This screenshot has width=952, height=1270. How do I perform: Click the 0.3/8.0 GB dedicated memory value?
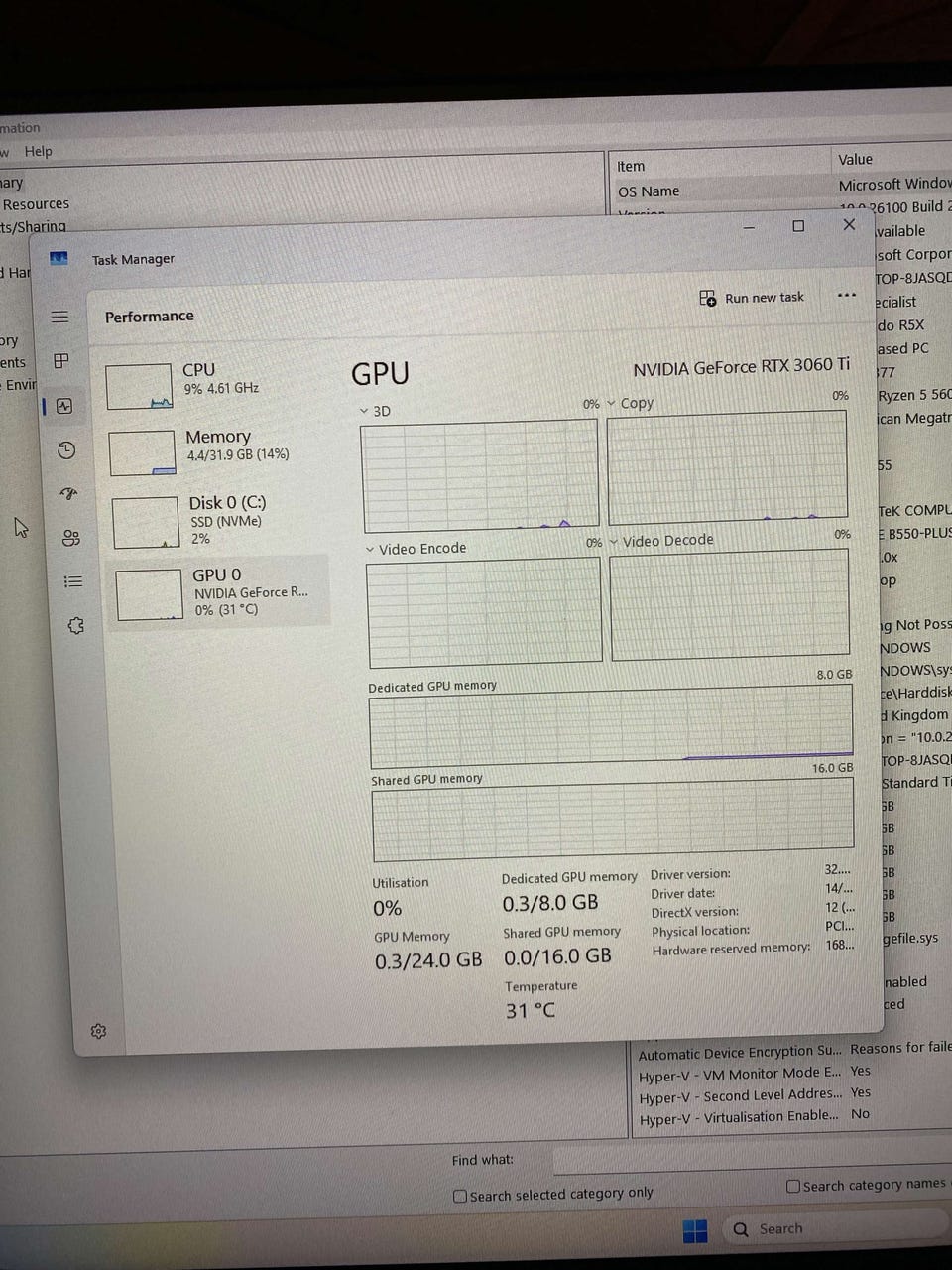point(550,903)
